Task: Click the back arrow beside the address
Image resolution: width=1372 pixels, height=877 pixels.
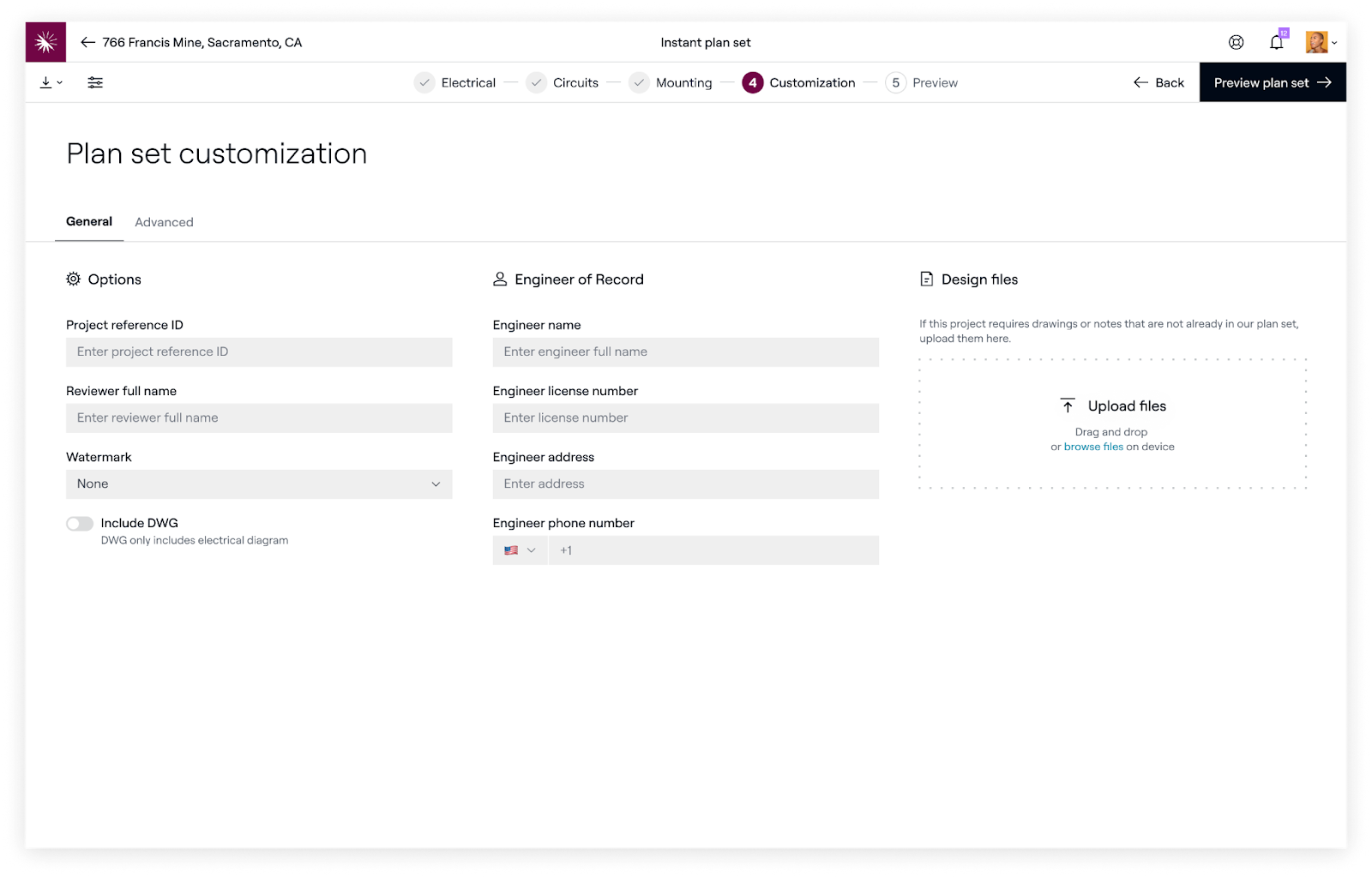Action: coord(87,42)
